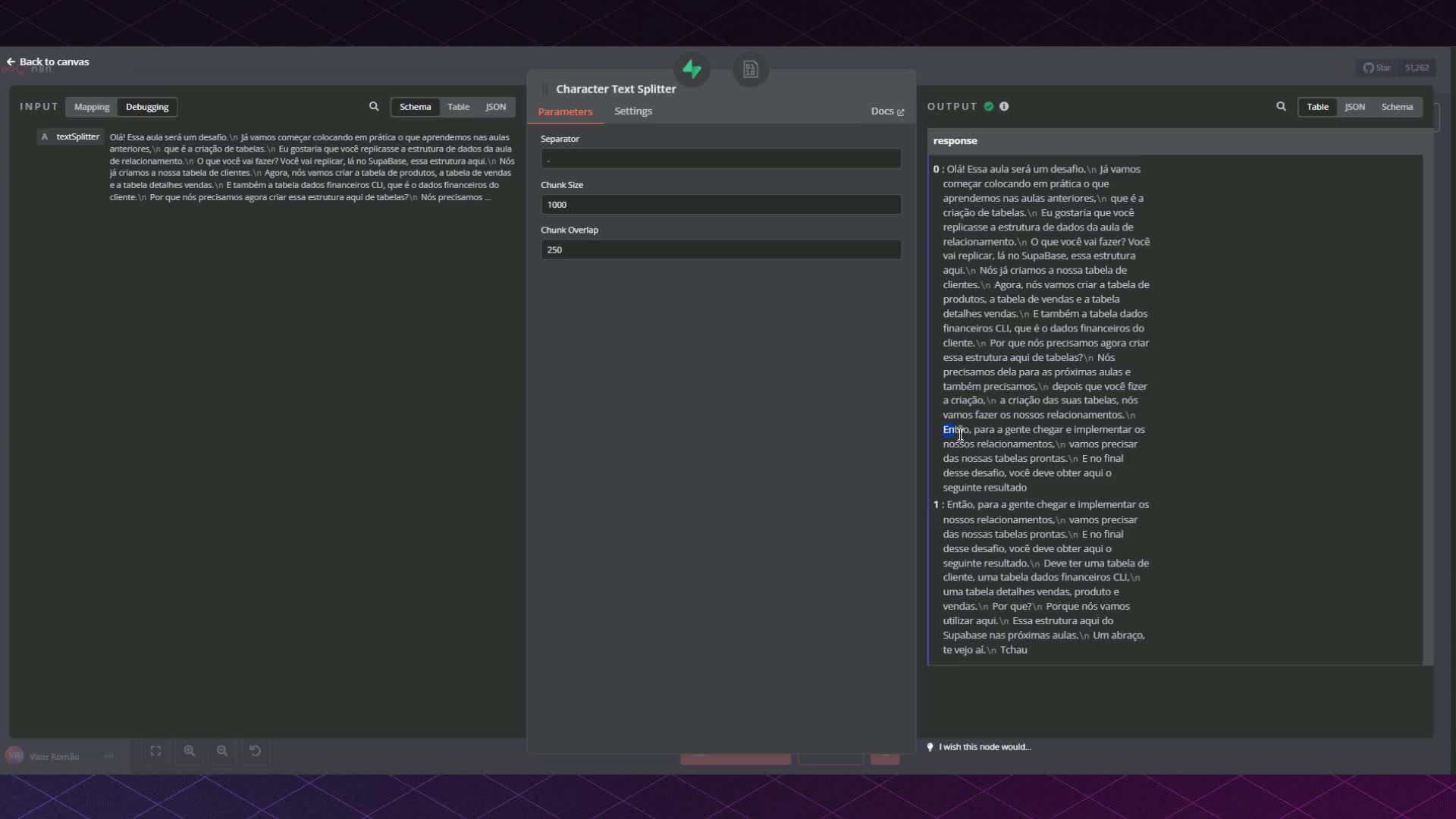Switch input panel to Debugging mode
This screenshot has height=819, width=1456.
tap(146, 107)
